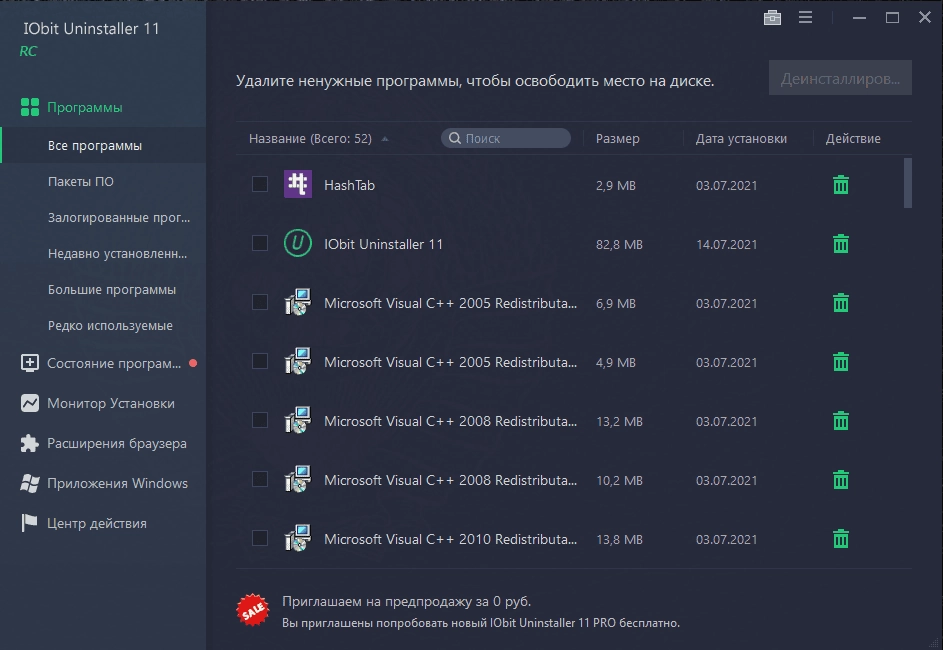Click the HashTab program icon
This screenshot has width=943, height=650.
pyautogui.click(x=298, y=184)
